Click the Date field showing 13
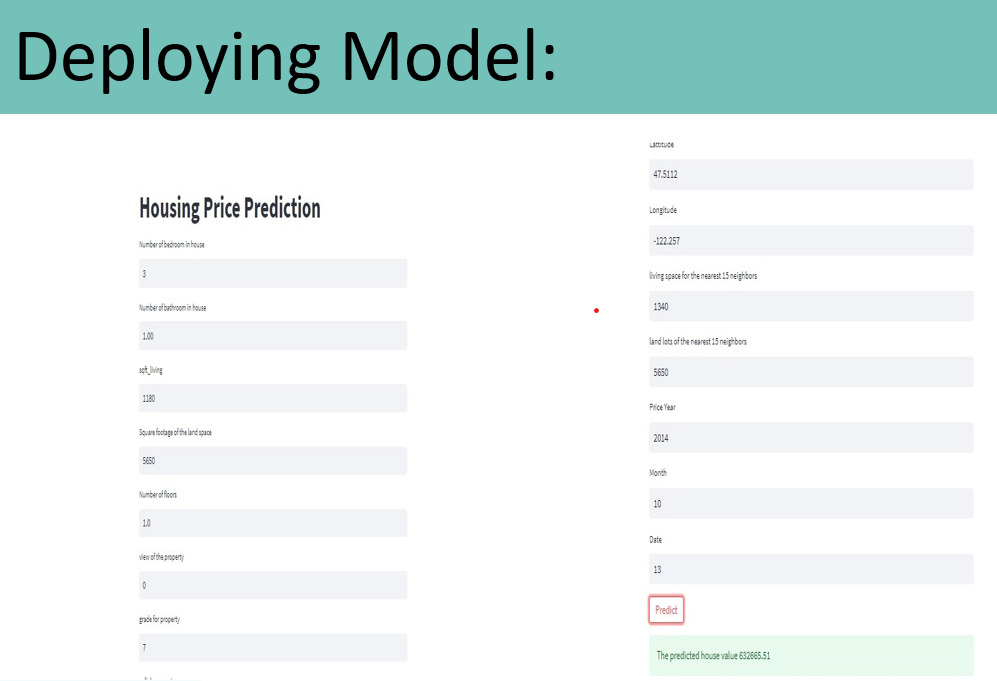 (x=811, y=568)
